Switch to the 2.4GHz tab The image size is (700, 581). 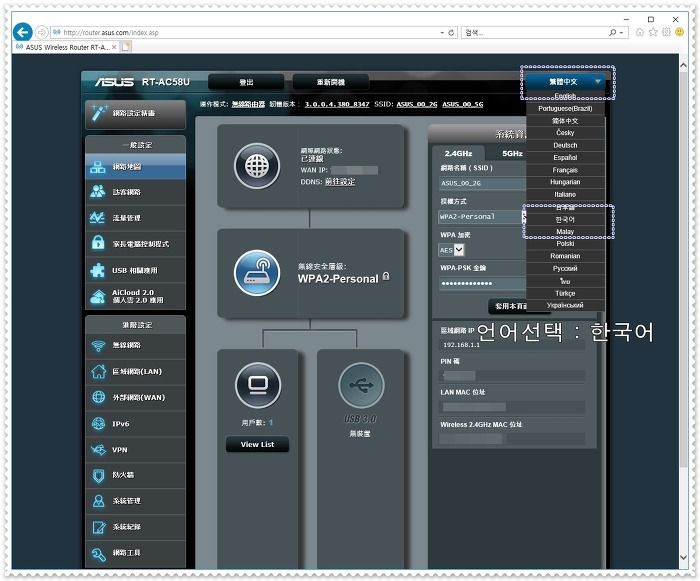458,153
